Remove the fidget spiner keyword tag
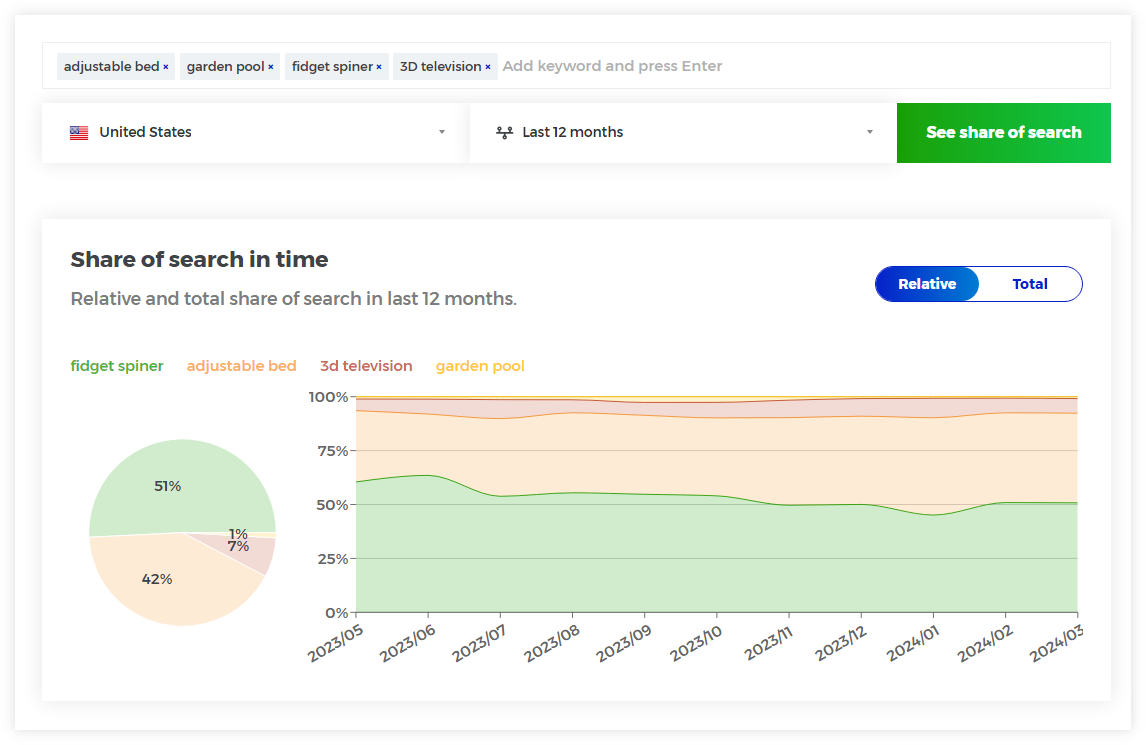This screenshot has height=745, width=1146. pos(379,67)
